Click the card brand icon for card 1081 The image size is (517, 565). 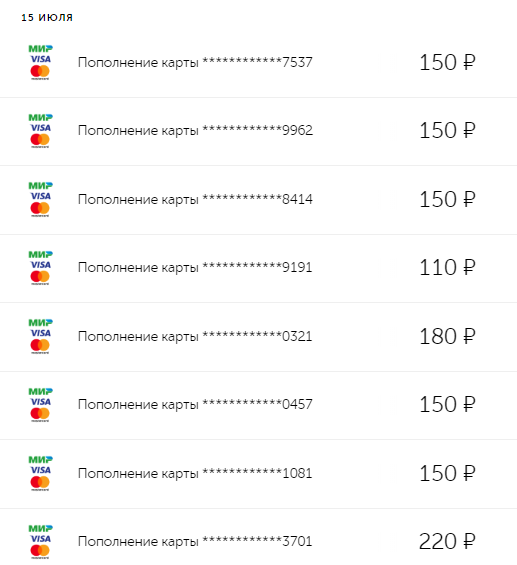[40, 473]
